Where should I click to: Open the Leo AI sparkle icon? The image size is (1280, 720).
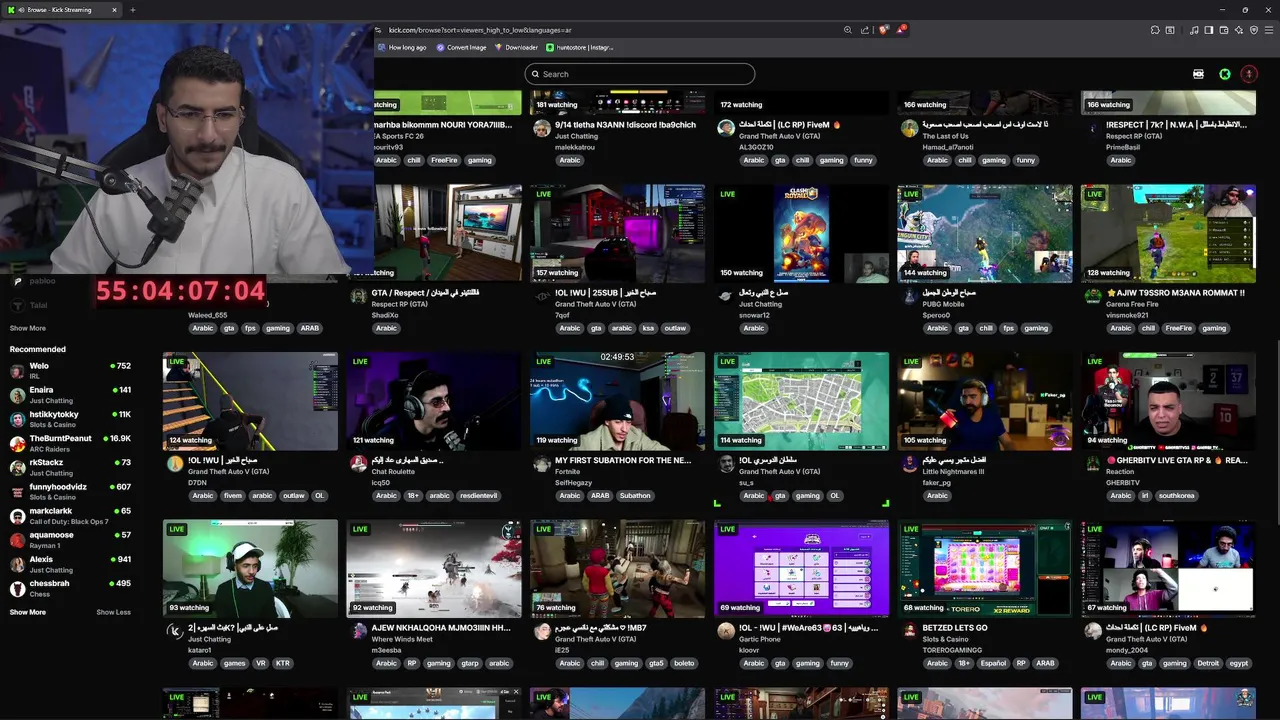coord(1239,30)
